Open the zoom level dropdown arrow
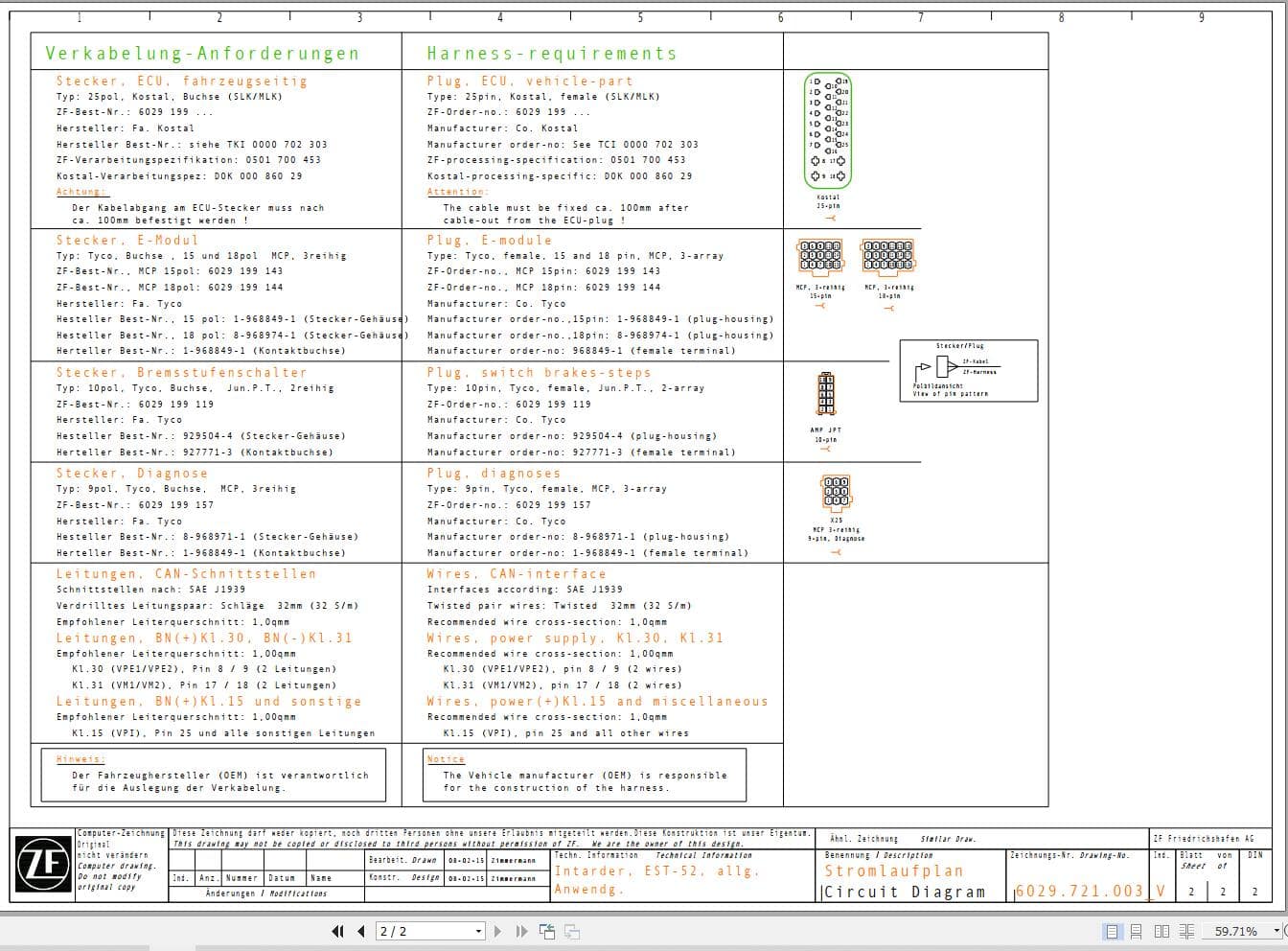This screenshot has width=1288, height=951. 1276,931
